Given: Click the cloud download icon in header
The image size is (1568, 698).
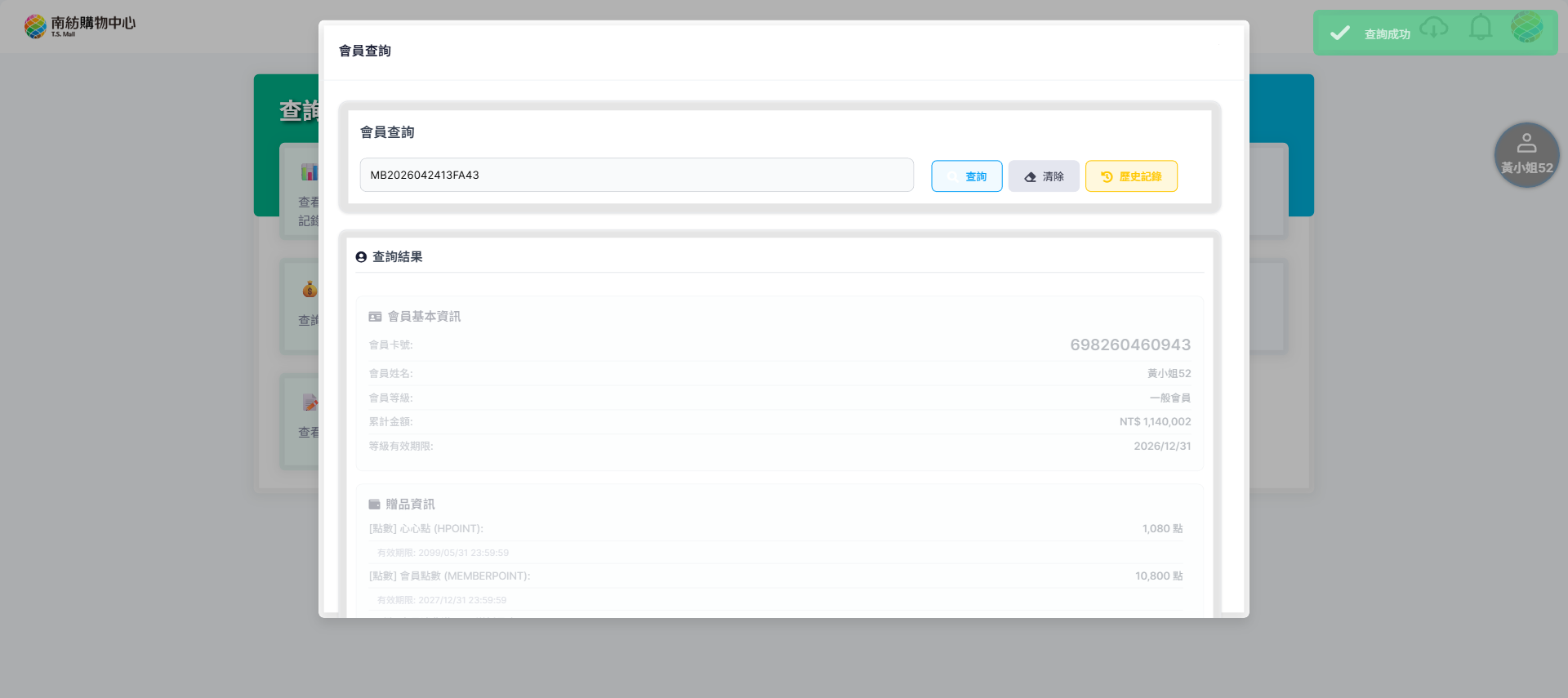Looking at the screenshot, I should click(1433, 28).
